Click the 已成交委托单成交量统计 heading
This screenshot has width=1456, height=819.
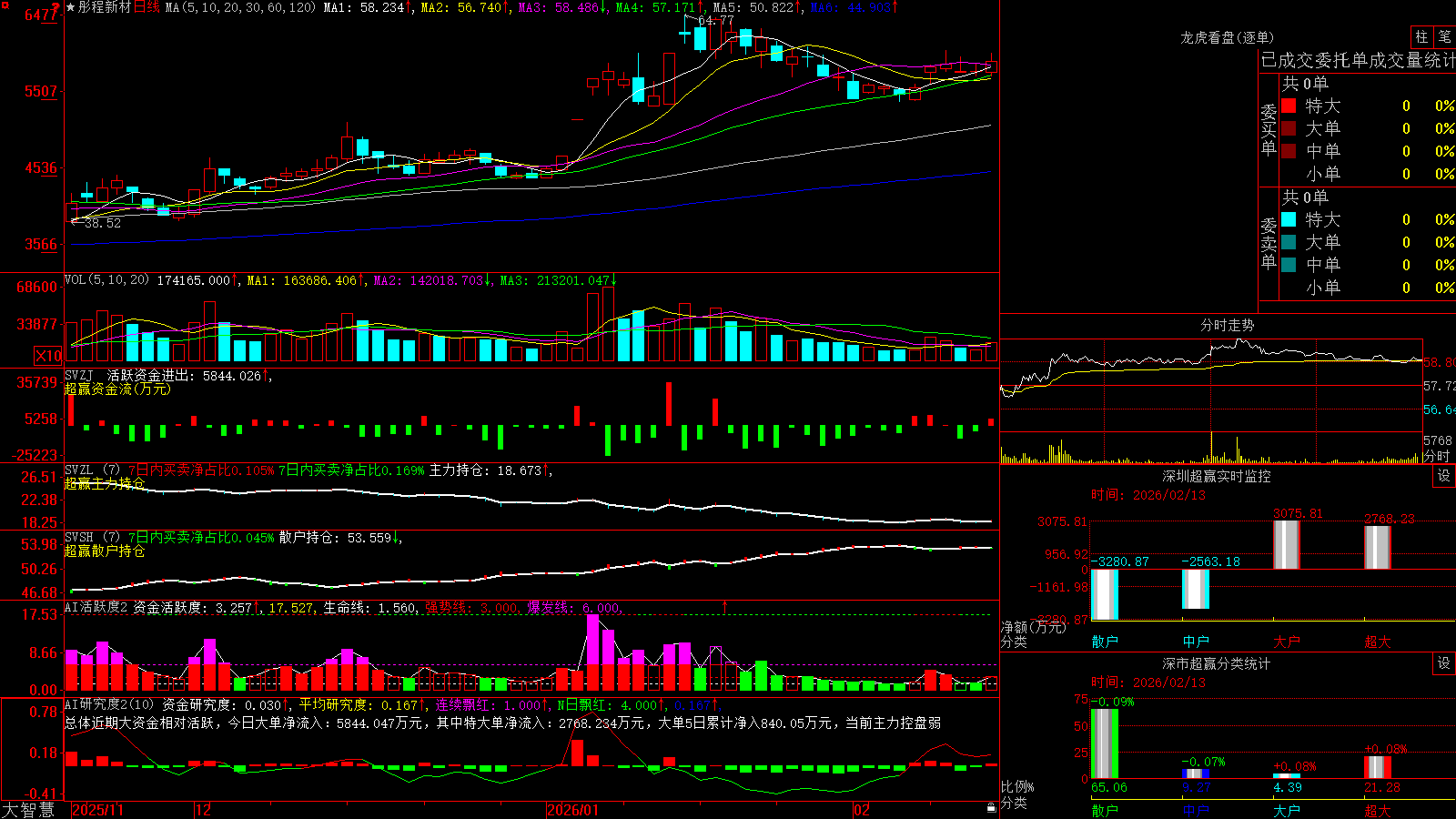point(1358,60)
